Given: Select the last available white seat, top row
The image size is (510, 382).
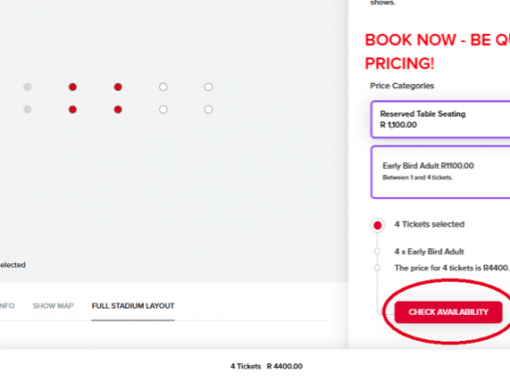Looking at the screenshot, I should tap(208, 87).
